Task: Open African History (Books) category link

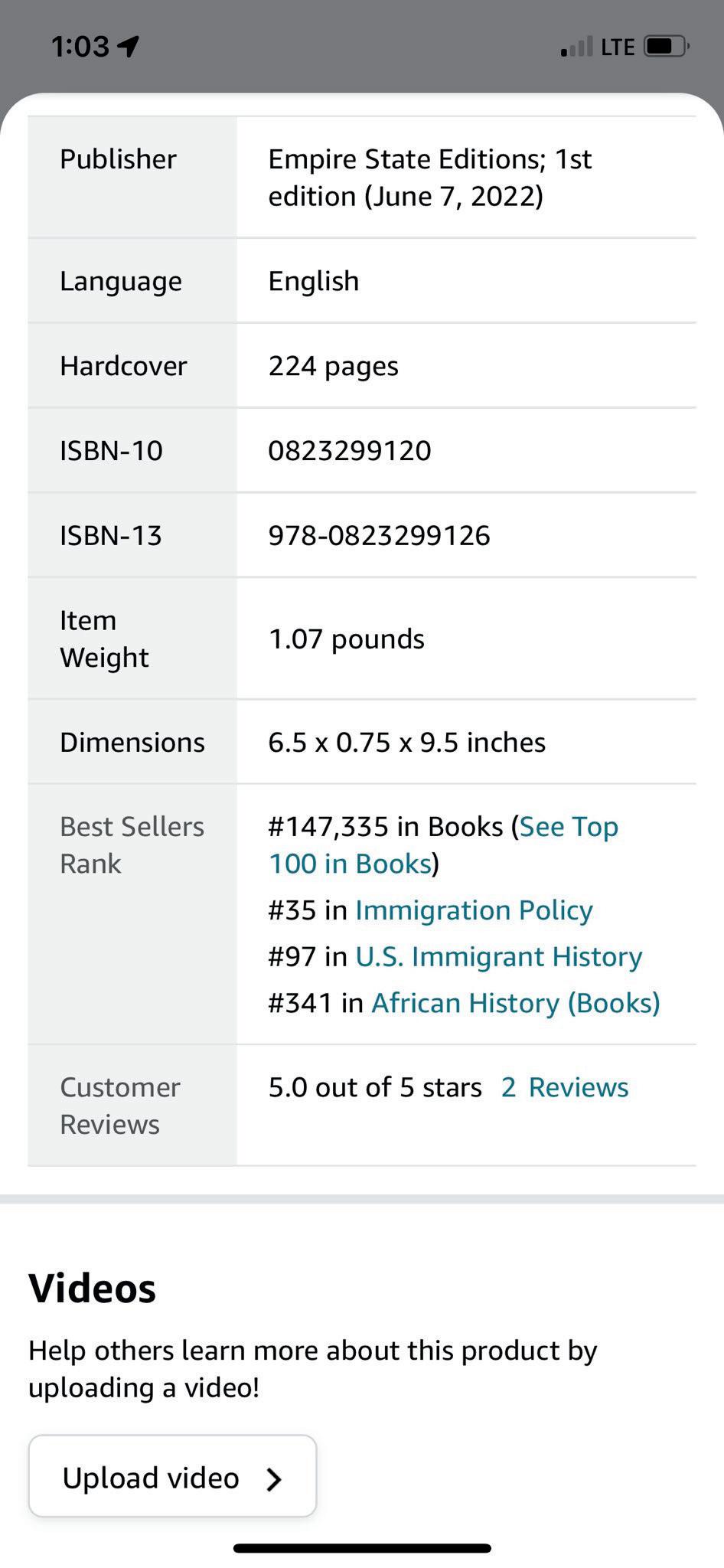Action: tap(515, 1003)
